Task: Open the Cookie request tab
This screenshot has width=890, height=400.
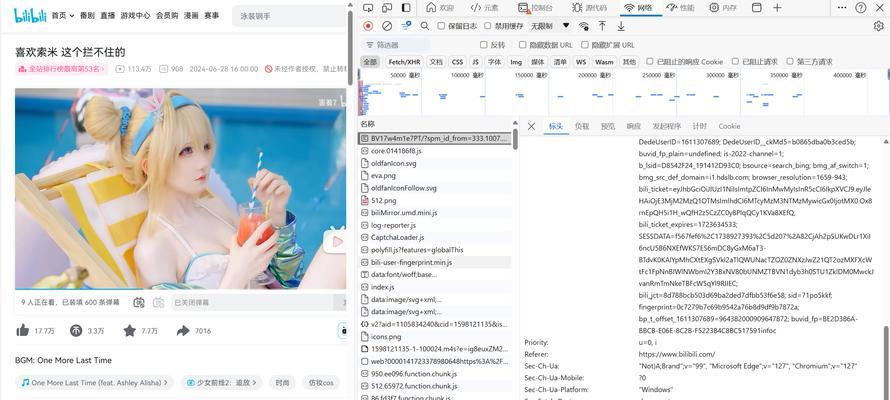Action: pyautogui.click(x=729, y=127)
